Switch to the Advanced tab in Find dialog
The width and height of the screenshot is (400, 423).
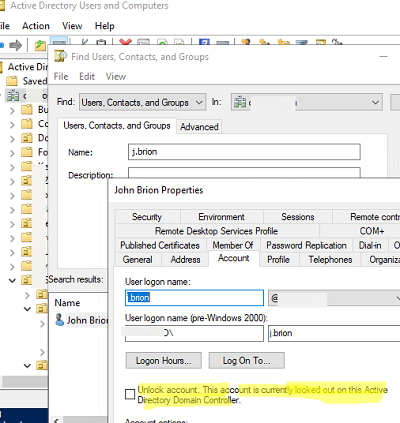(x=199, y=127)
